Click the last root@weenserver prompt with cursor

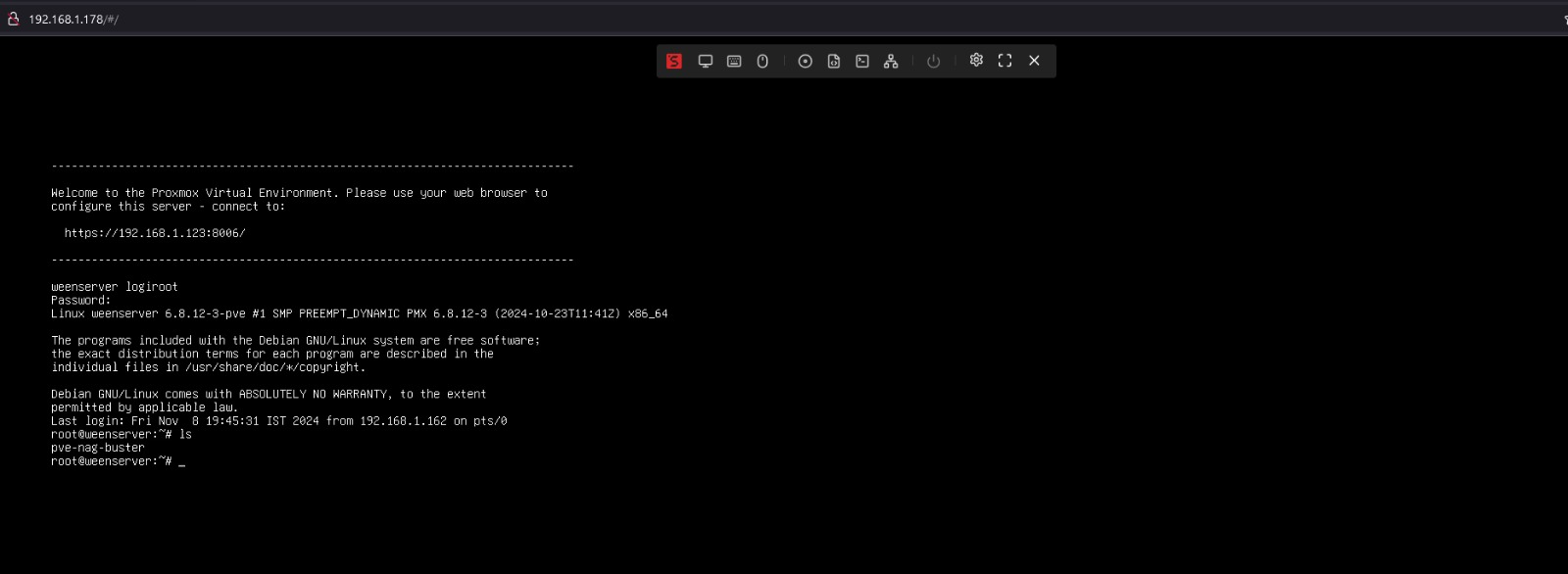[118, 461]
